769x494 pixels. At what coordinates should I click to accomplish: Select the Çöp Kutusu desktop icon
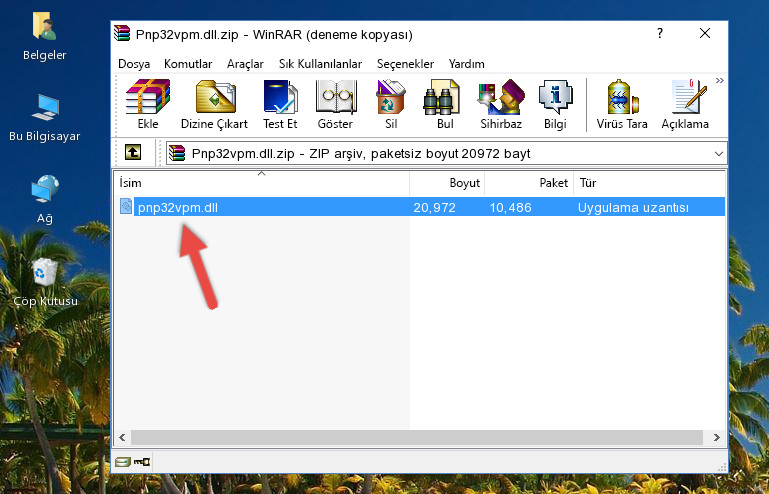point(45,282)
